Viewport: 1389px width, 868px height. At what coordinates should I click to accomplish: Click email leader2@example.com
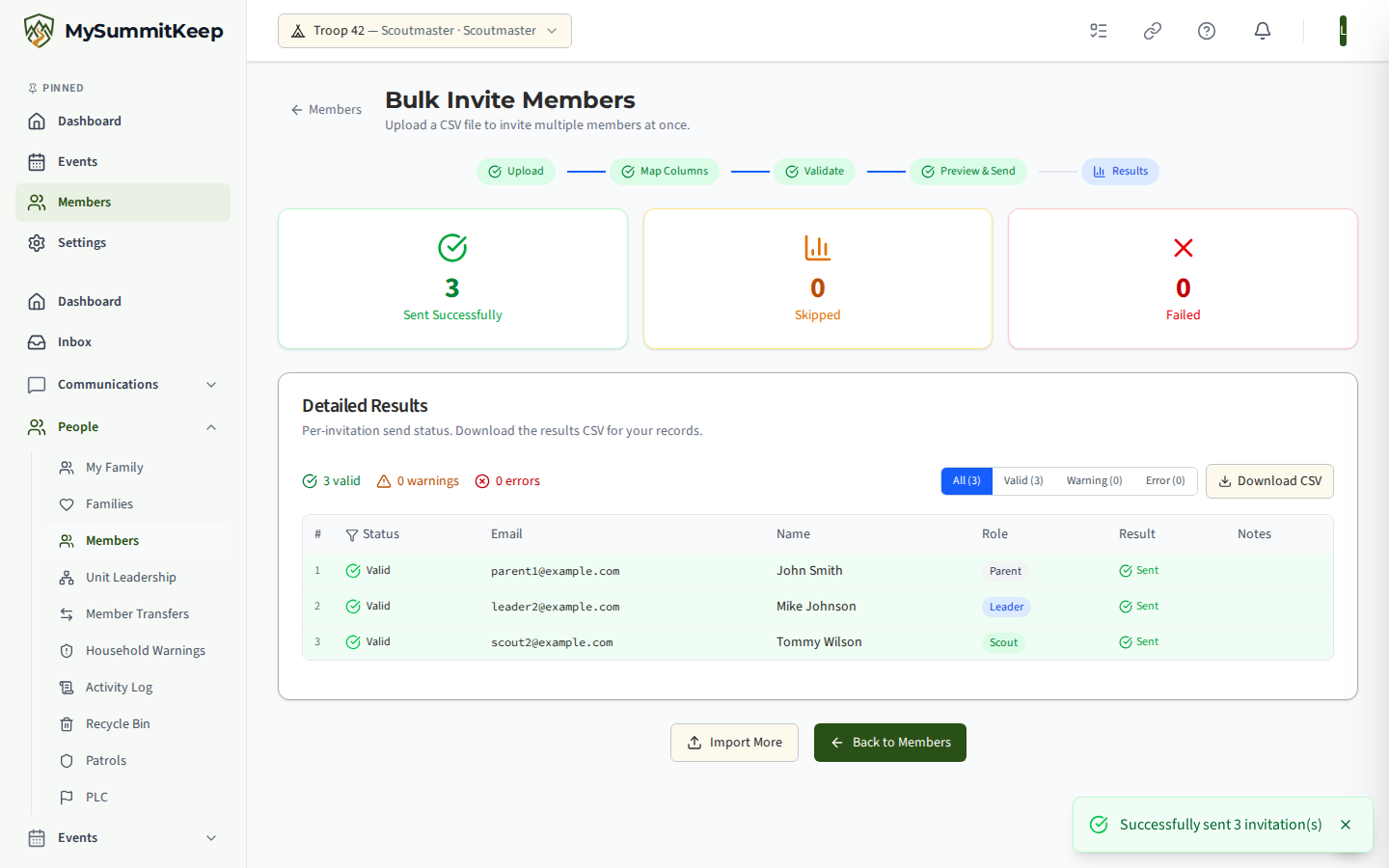(556, 607)
